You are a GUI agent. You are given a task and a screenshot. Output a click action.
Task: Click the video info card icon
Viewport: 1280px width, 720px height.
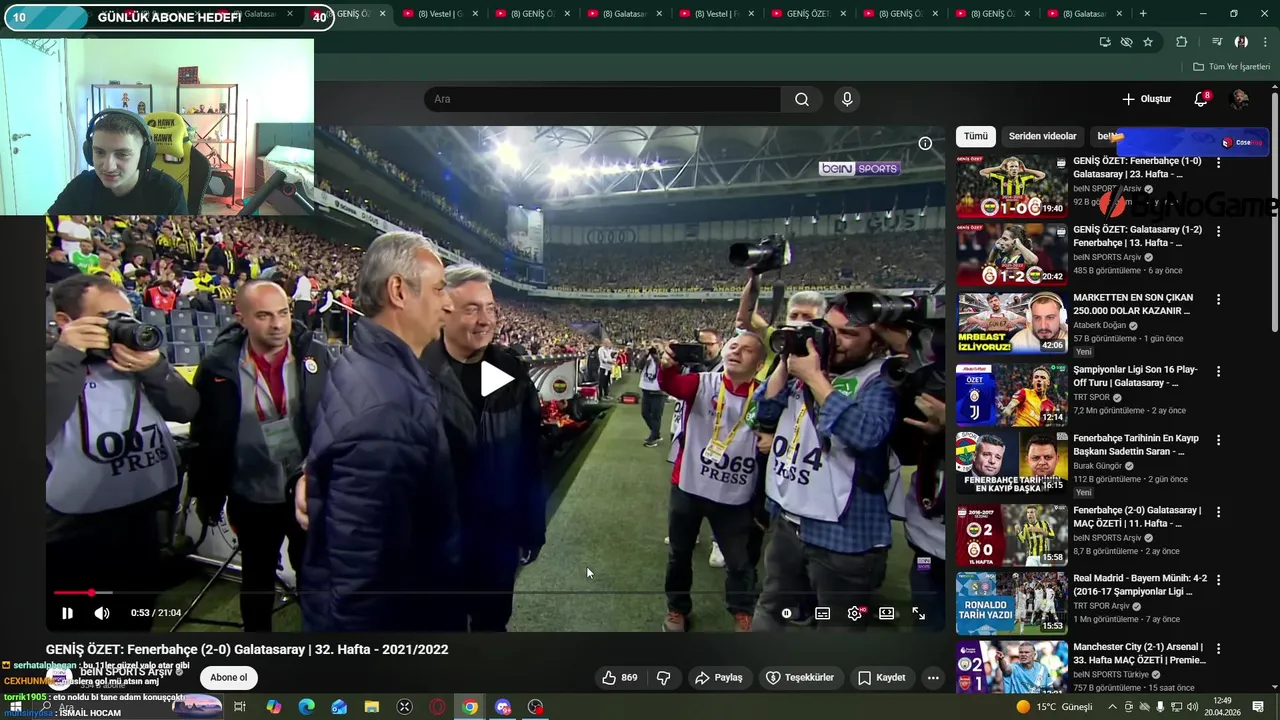925,143
